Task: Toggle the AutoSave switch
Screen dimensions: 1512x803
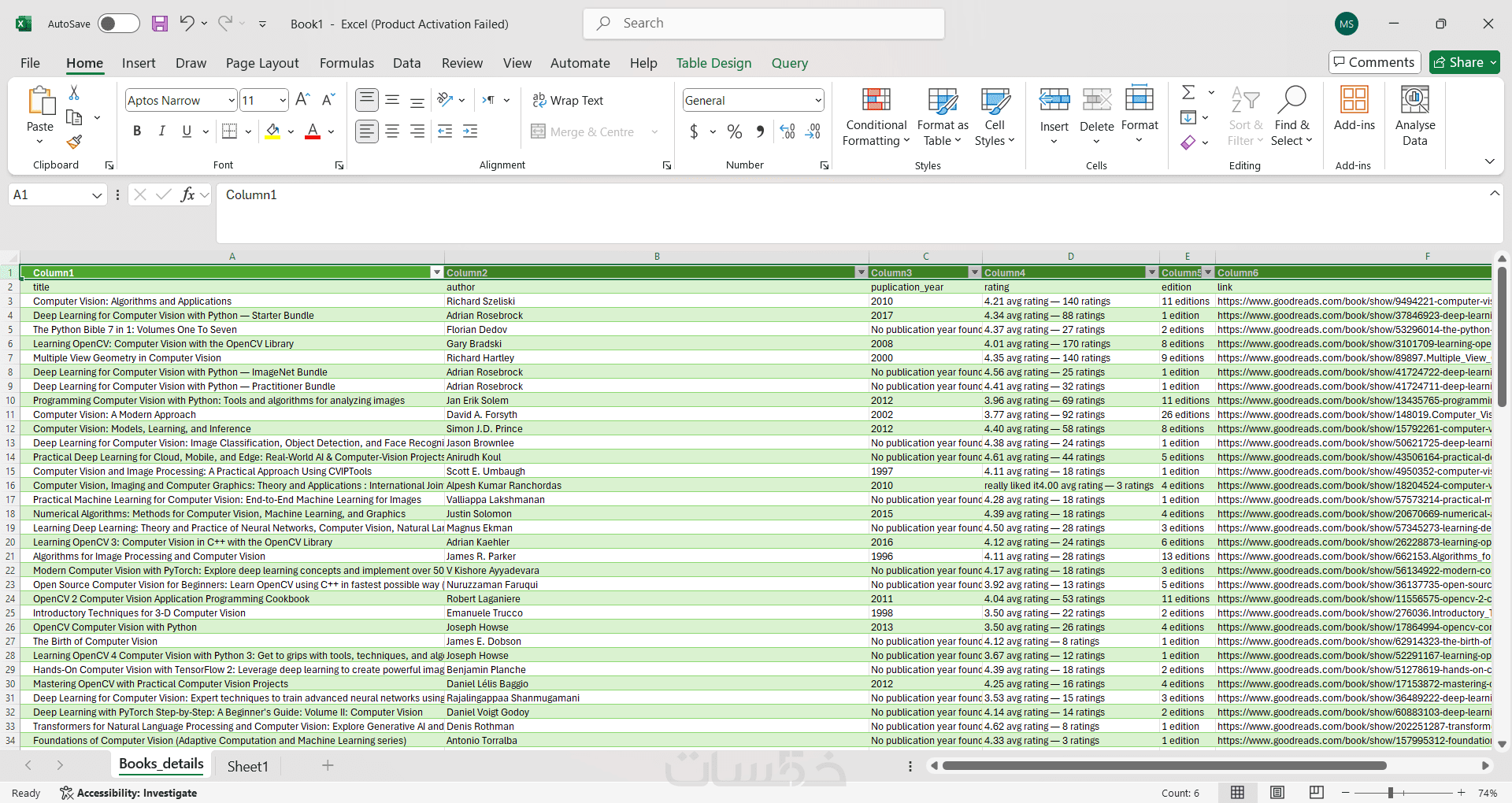Action: [x=118, y=24]
